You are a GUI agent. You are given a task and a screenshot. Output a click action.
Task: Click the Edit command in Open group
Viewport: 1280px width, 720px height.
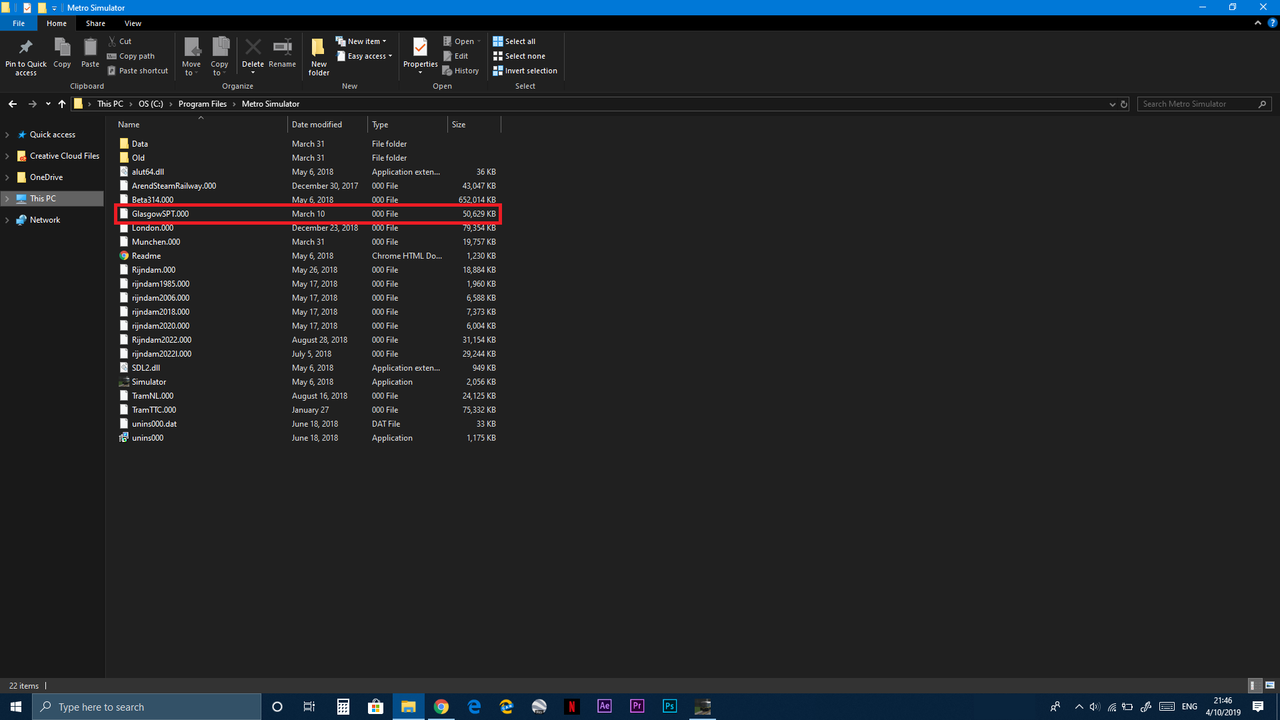455,56
